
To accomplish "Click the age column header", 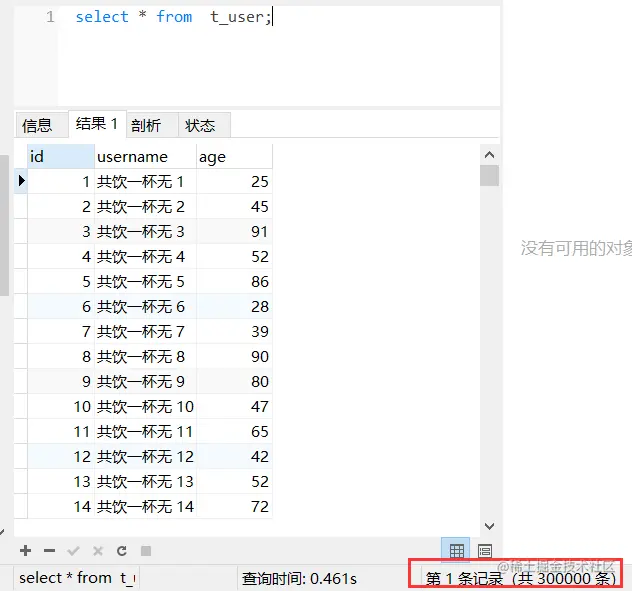I will [x=234, y=156].
